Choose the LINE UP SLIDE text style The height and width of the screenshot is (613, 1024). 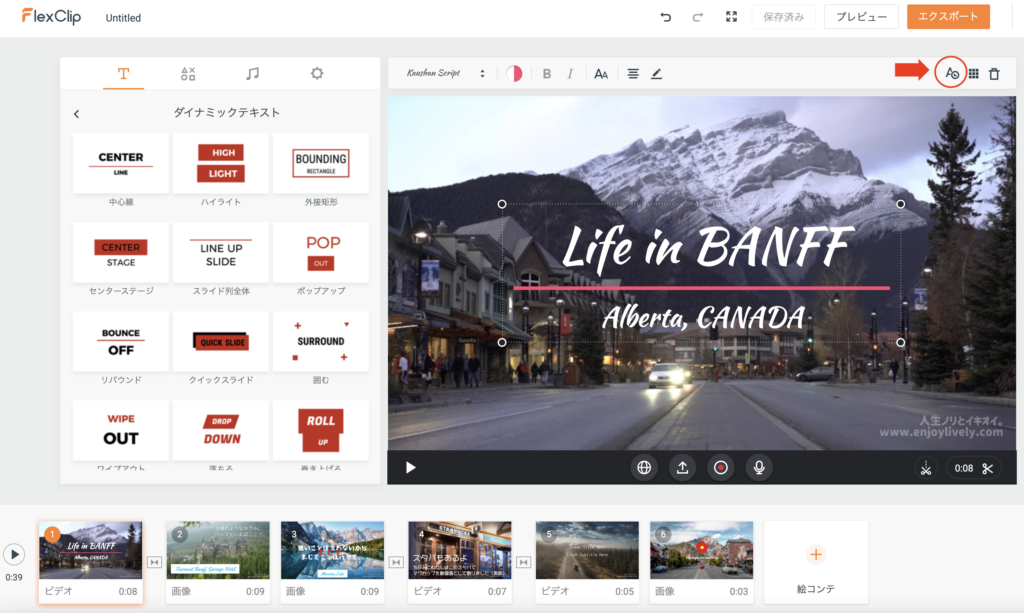[x=221, y=253]
